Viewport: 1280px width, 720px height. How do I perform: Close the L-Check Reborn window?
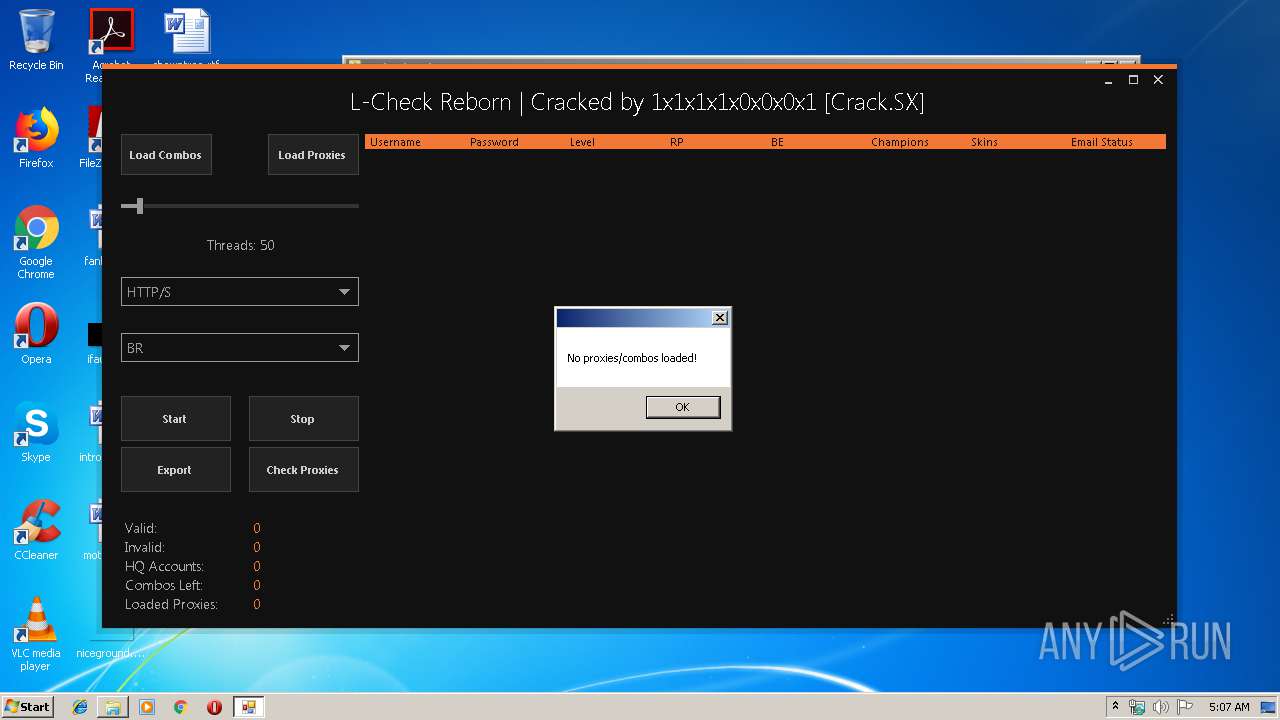pos(1158,80)
